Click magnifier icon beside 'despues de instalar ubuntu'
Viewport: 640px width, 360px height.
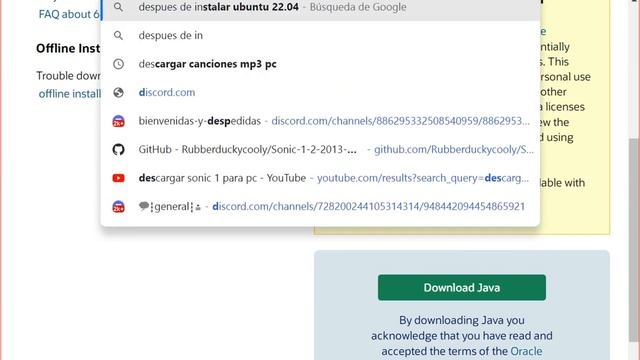[x=118, y=7]
